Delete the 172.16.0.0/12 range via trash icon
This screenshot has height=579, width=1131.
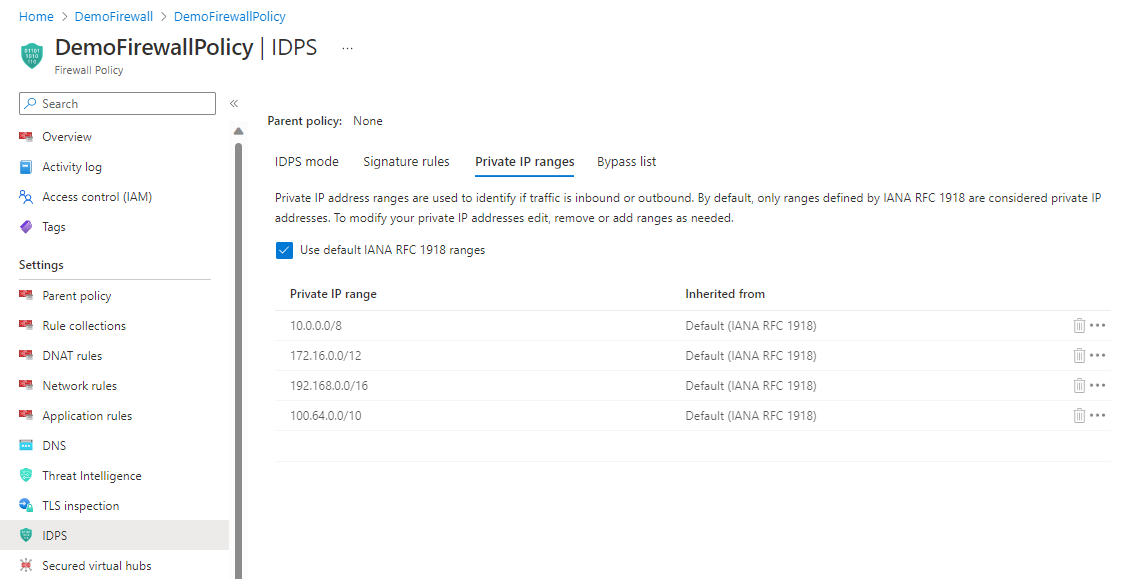pyautogui.click(x=1079, y=355)
